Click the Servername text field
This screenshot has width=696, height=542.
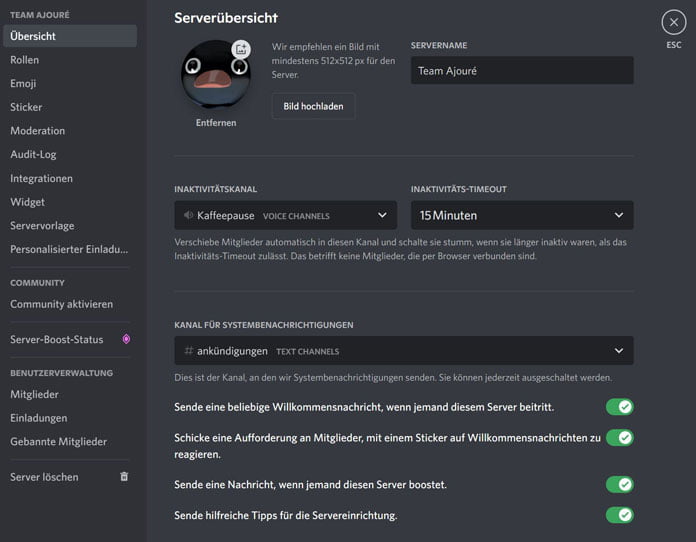[521, 71]
